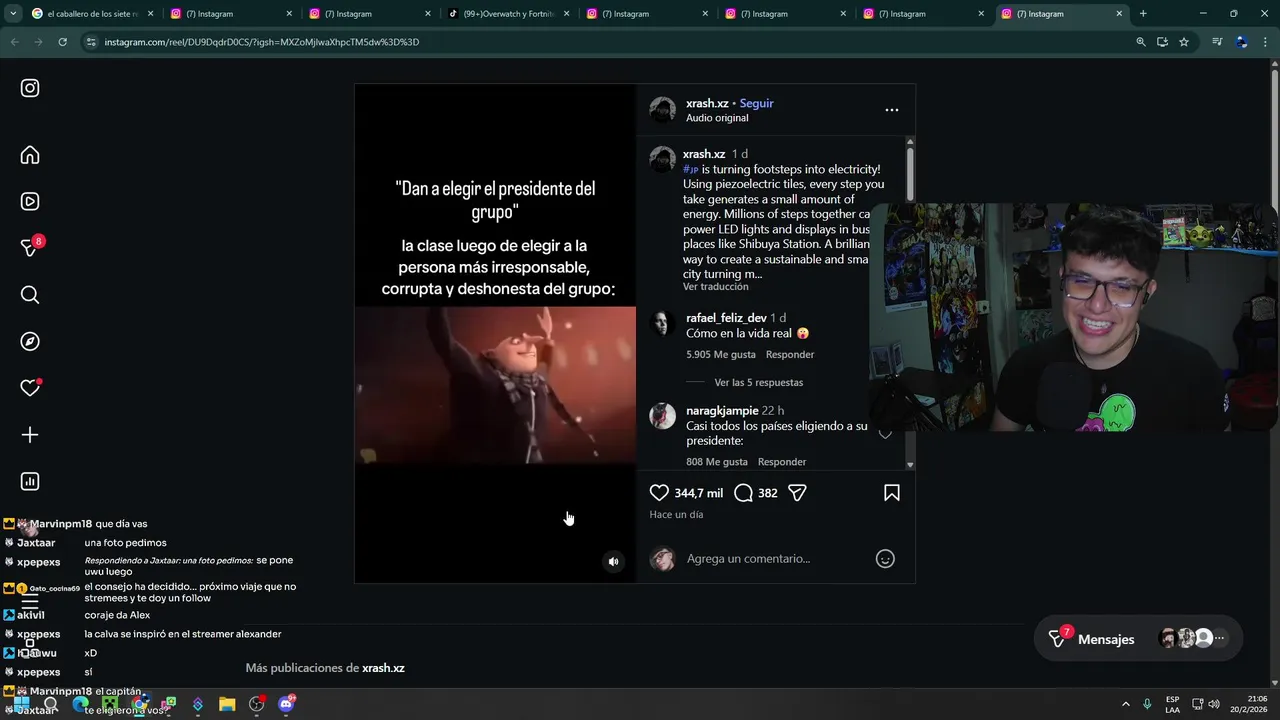Open the Instagram logo home link
This screenshot has height=720, width=1280.
pos(30,88)
